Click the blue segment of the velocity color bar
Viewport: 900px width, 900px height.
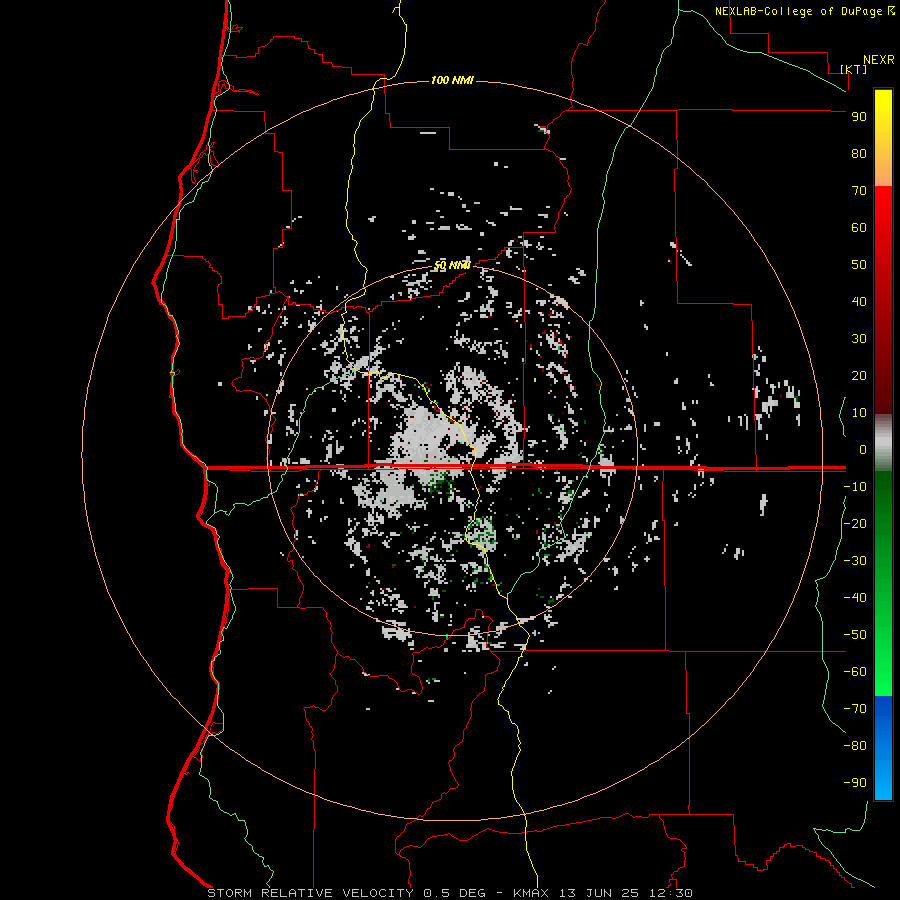(883, 748)
